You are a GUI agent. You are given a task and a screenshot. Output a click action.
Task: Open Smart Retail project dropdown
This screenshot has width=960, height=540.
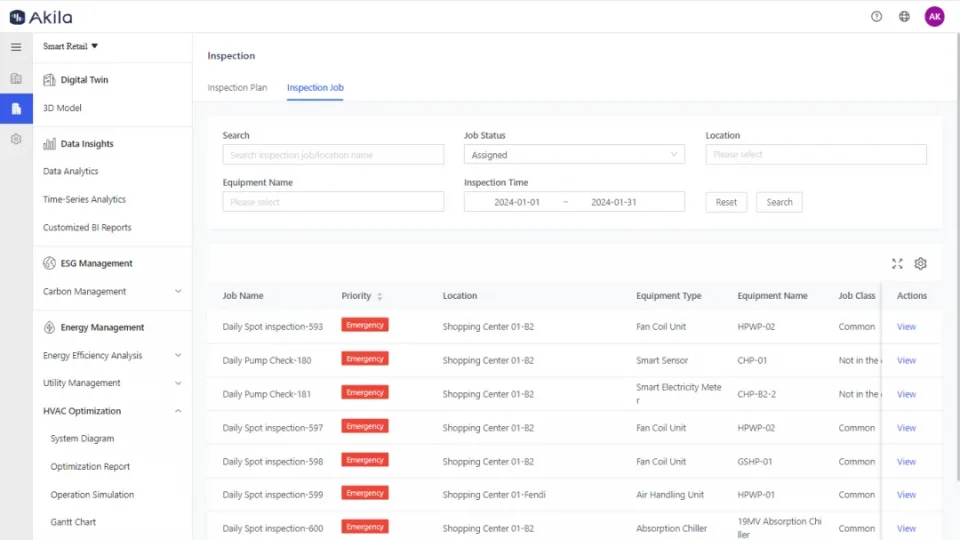click(70, 46)
